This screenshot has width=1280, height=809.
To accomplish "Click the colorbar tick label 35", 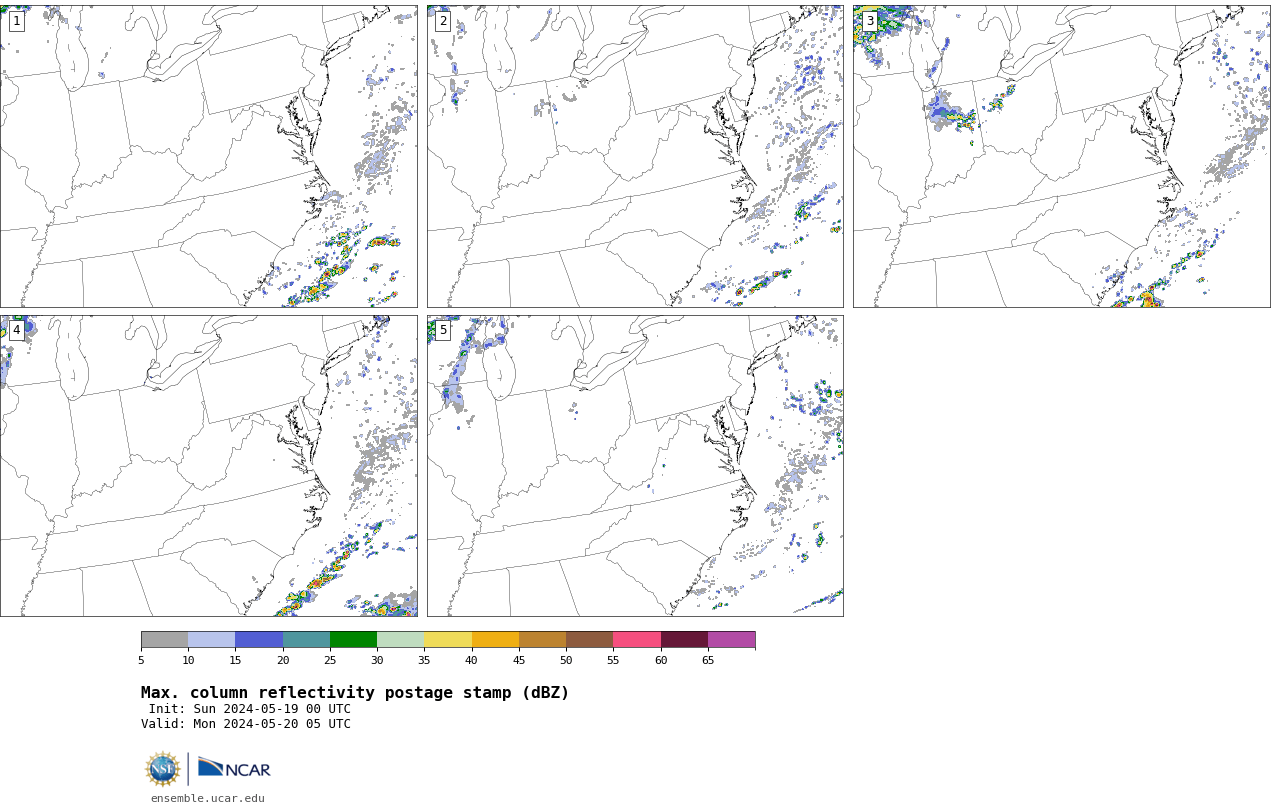I will tap(424, 660).
